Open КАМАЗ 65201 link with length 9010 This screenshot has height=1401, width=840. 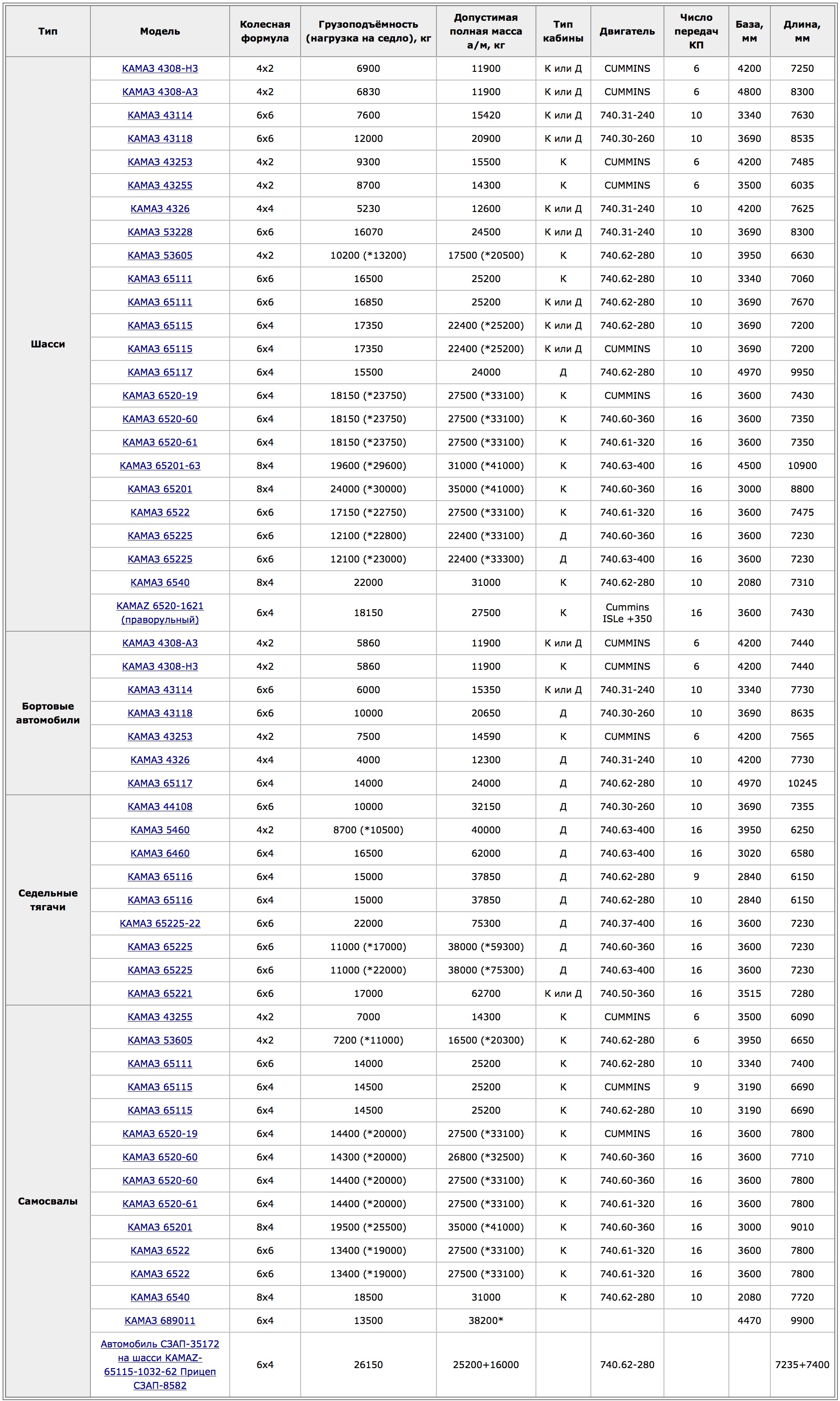(x=160, y=1227)
